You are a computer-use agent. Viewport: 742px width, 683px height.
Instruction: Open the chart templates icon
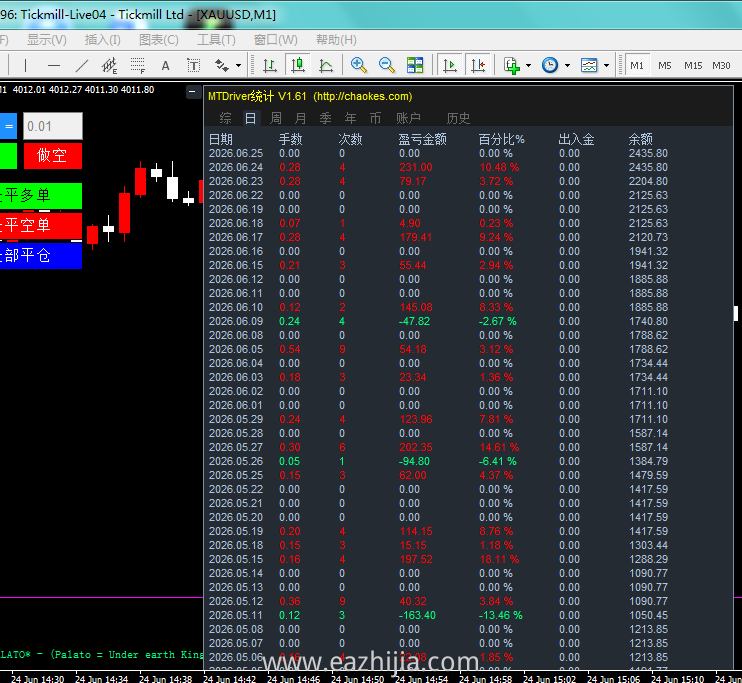tap(589, 65)
